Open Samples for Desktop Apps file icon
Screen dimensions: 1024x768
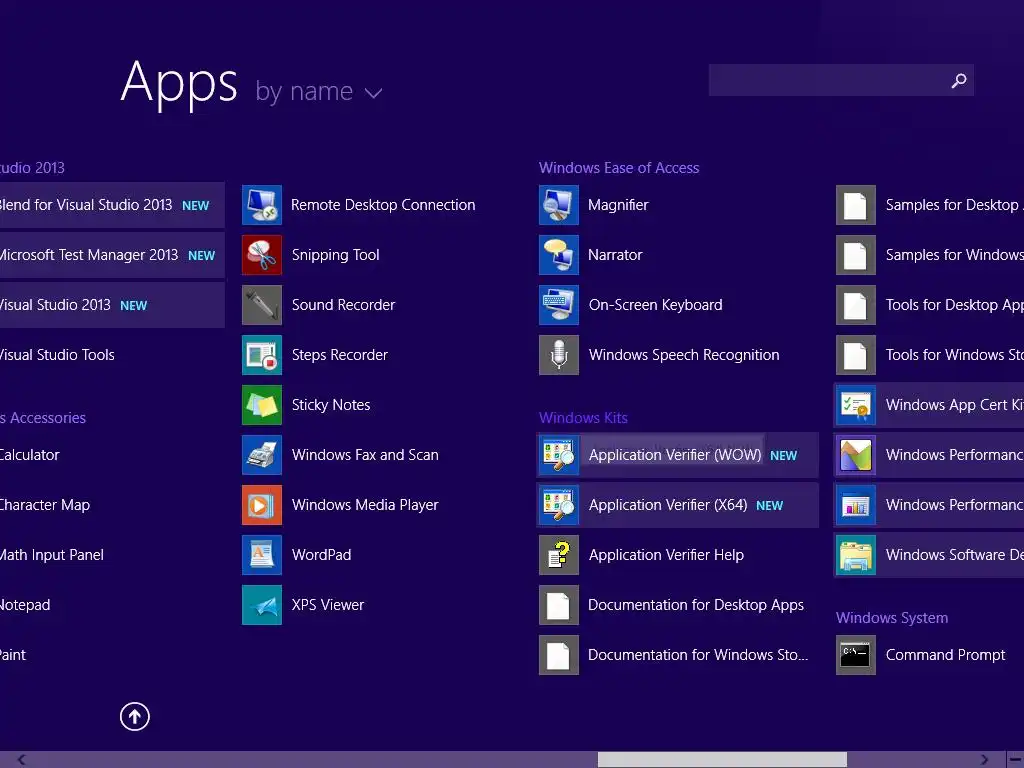[856, 205]
